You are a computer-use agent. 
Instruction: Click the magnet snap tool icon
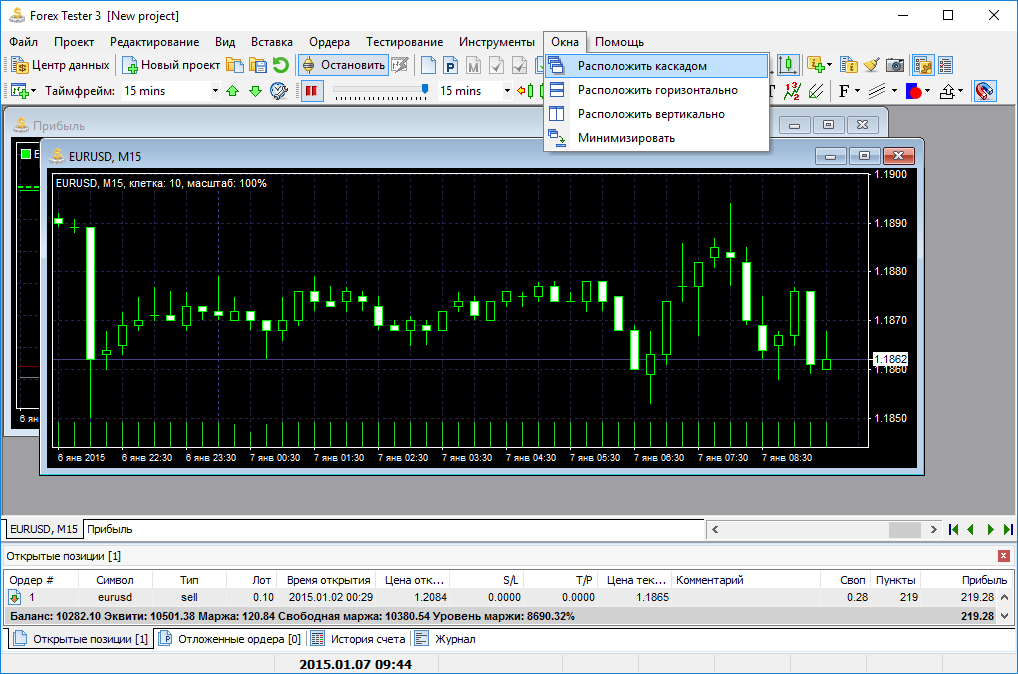(x=984, y=91)
